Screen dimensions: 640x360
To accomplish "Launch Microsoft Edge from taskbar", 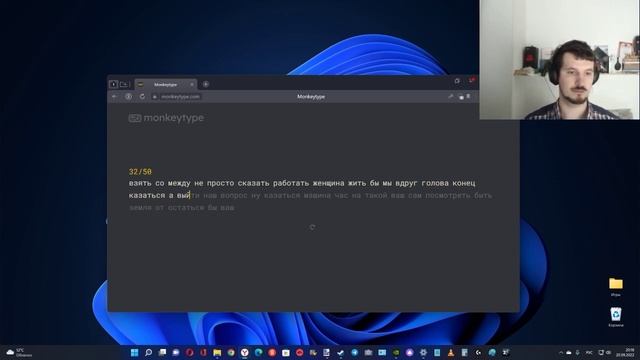I will point(258,352).
